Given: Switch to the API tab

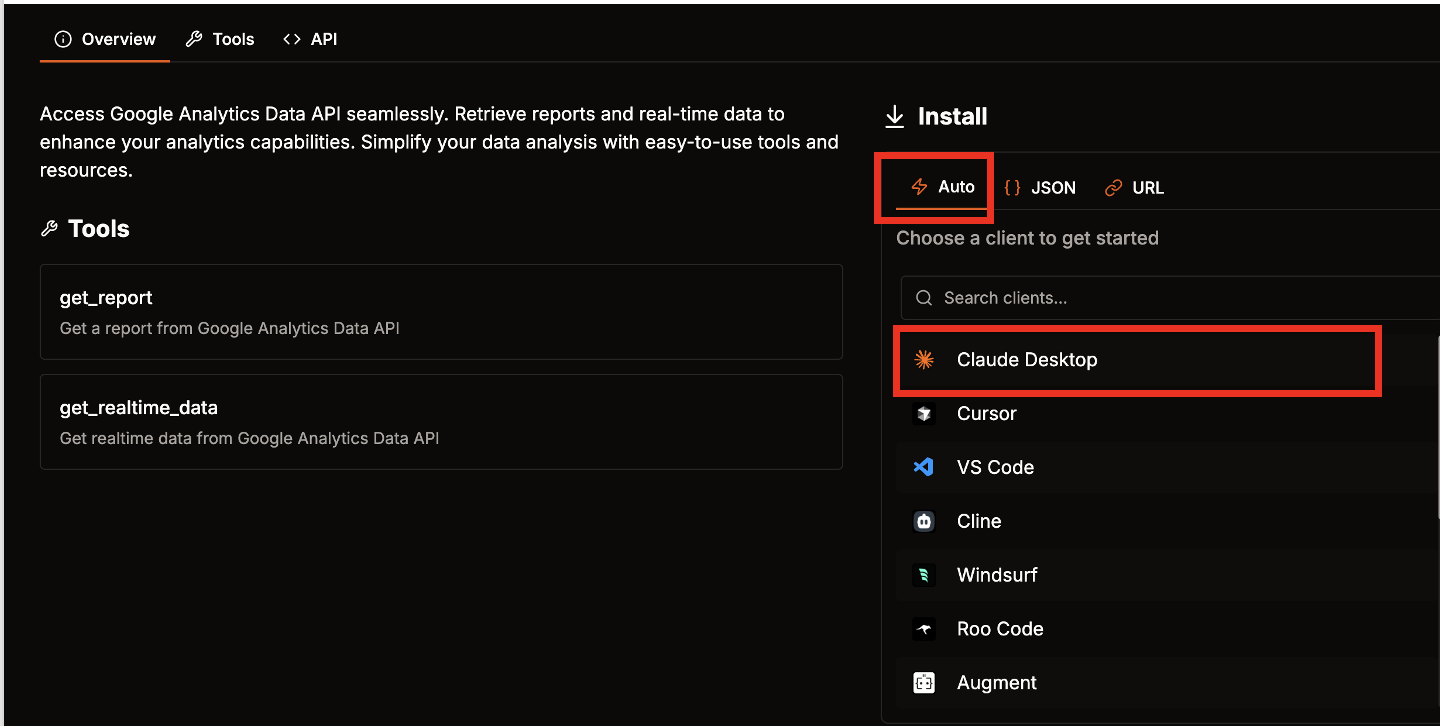Looking at the screenshot, I should coord(310,39).
